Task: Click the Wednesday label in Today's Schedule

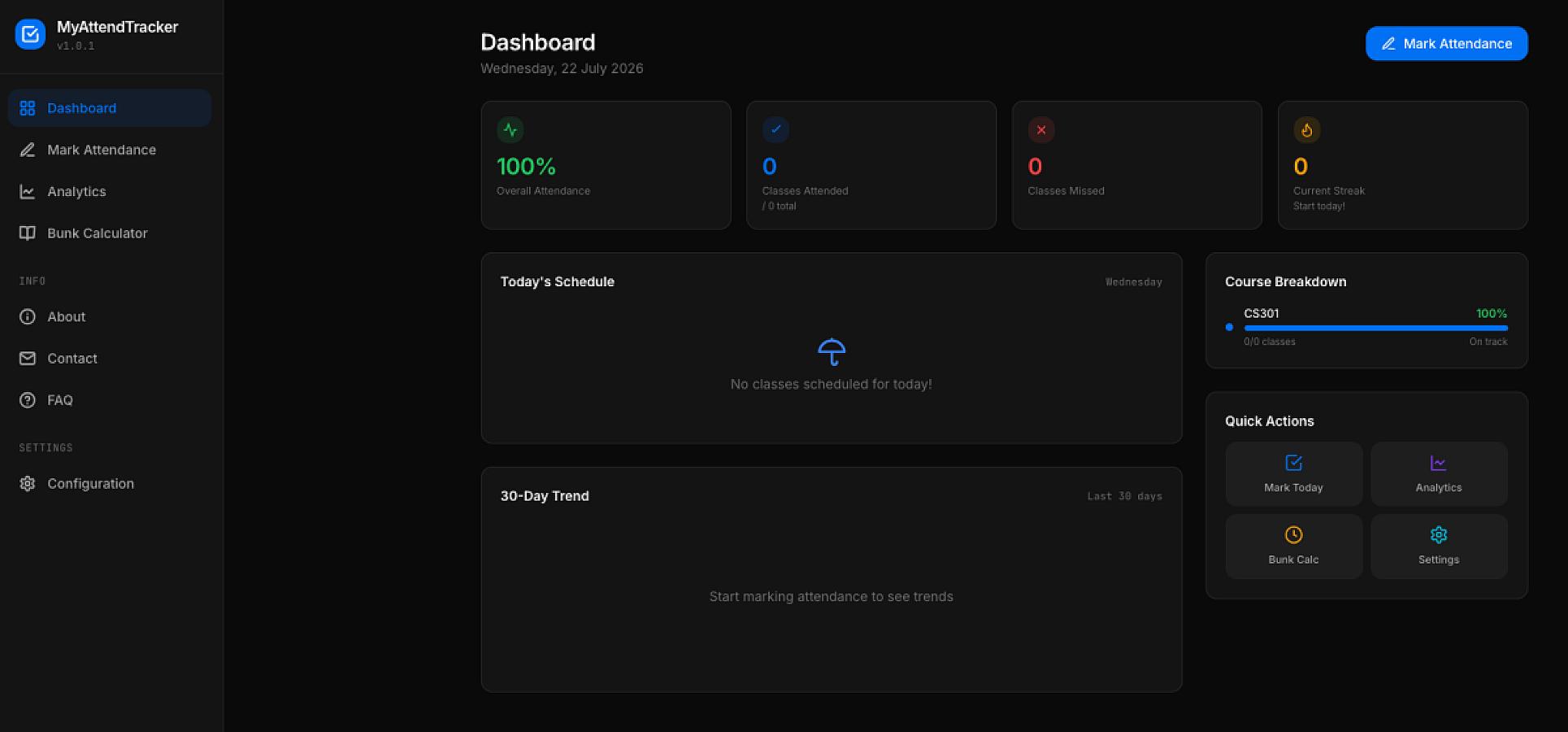Action: click(1134, 282)
